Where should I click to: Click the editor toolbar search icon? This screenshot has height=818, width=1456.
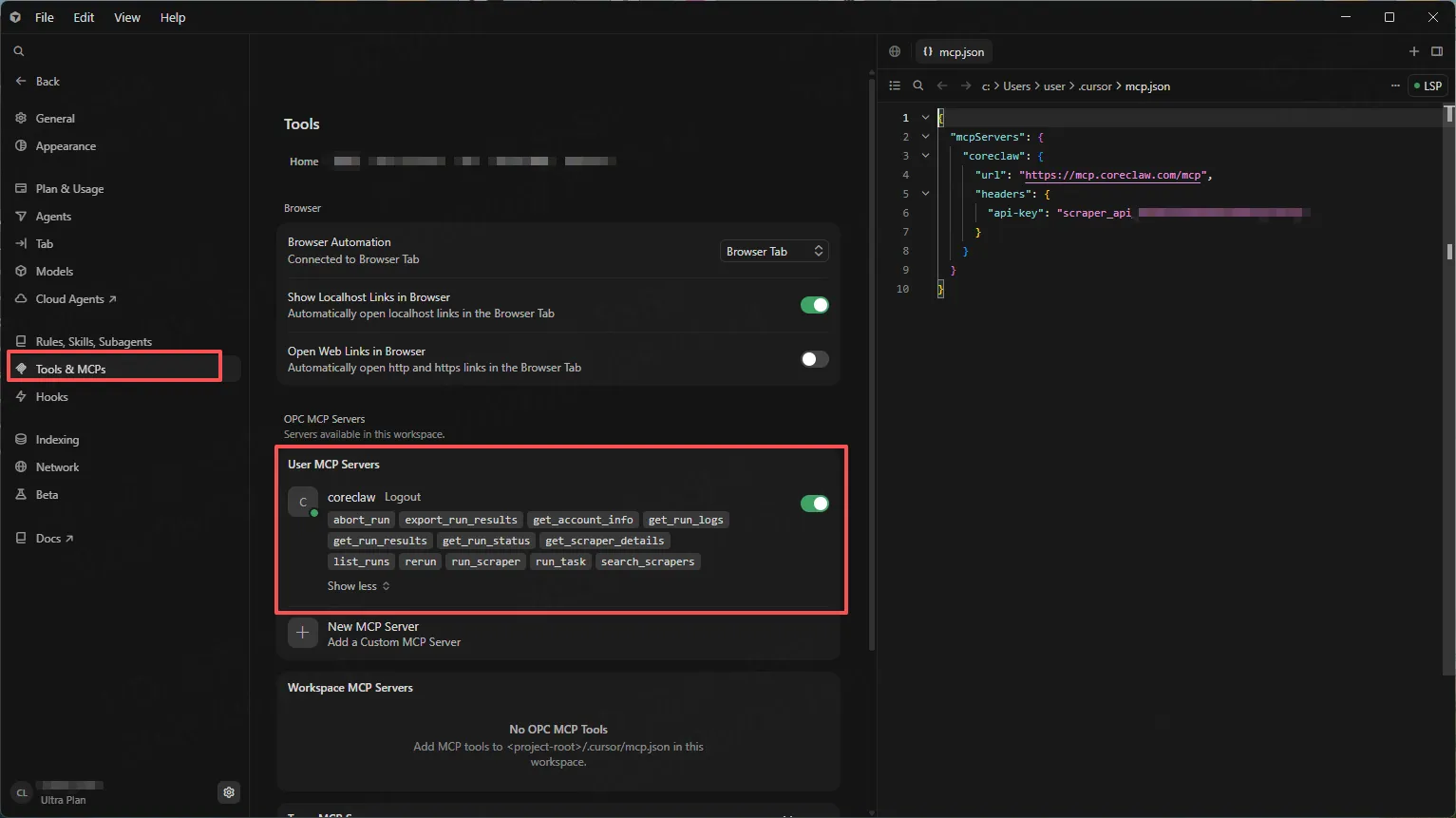click(918, 86)
